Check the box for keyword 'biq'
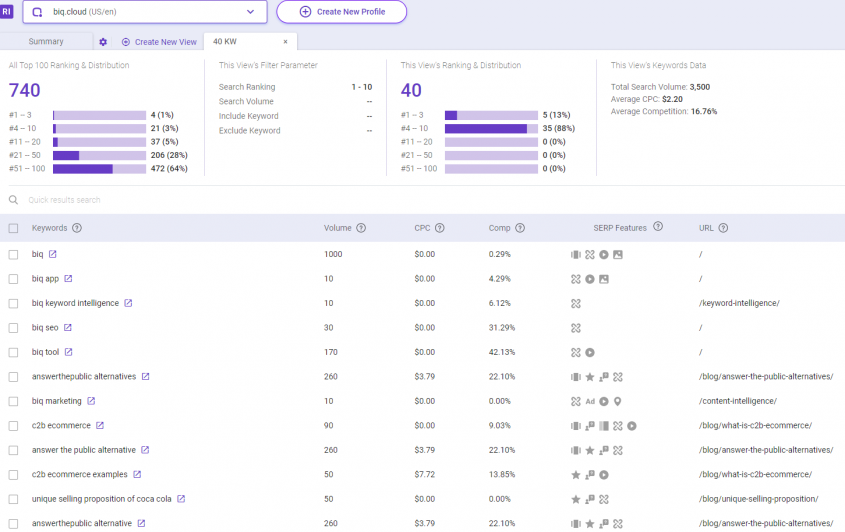This screenshot has width=845, height=532. pyautogui.click(x=13, y=254)
